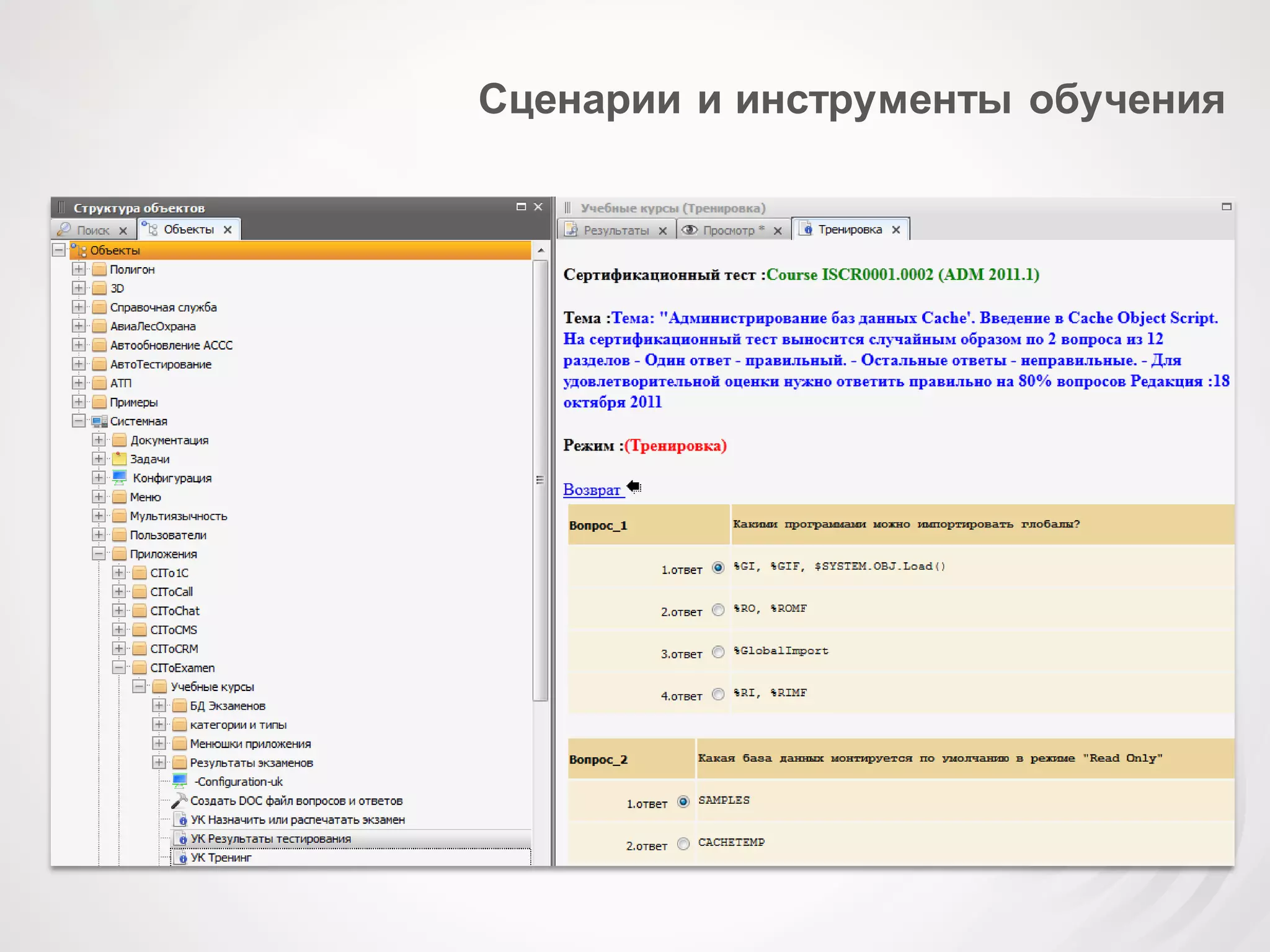The height and width of the screenshot is (952, 1270).
Task: Select the Автообновление АССС tree item
Action: (x=171, y=345)
